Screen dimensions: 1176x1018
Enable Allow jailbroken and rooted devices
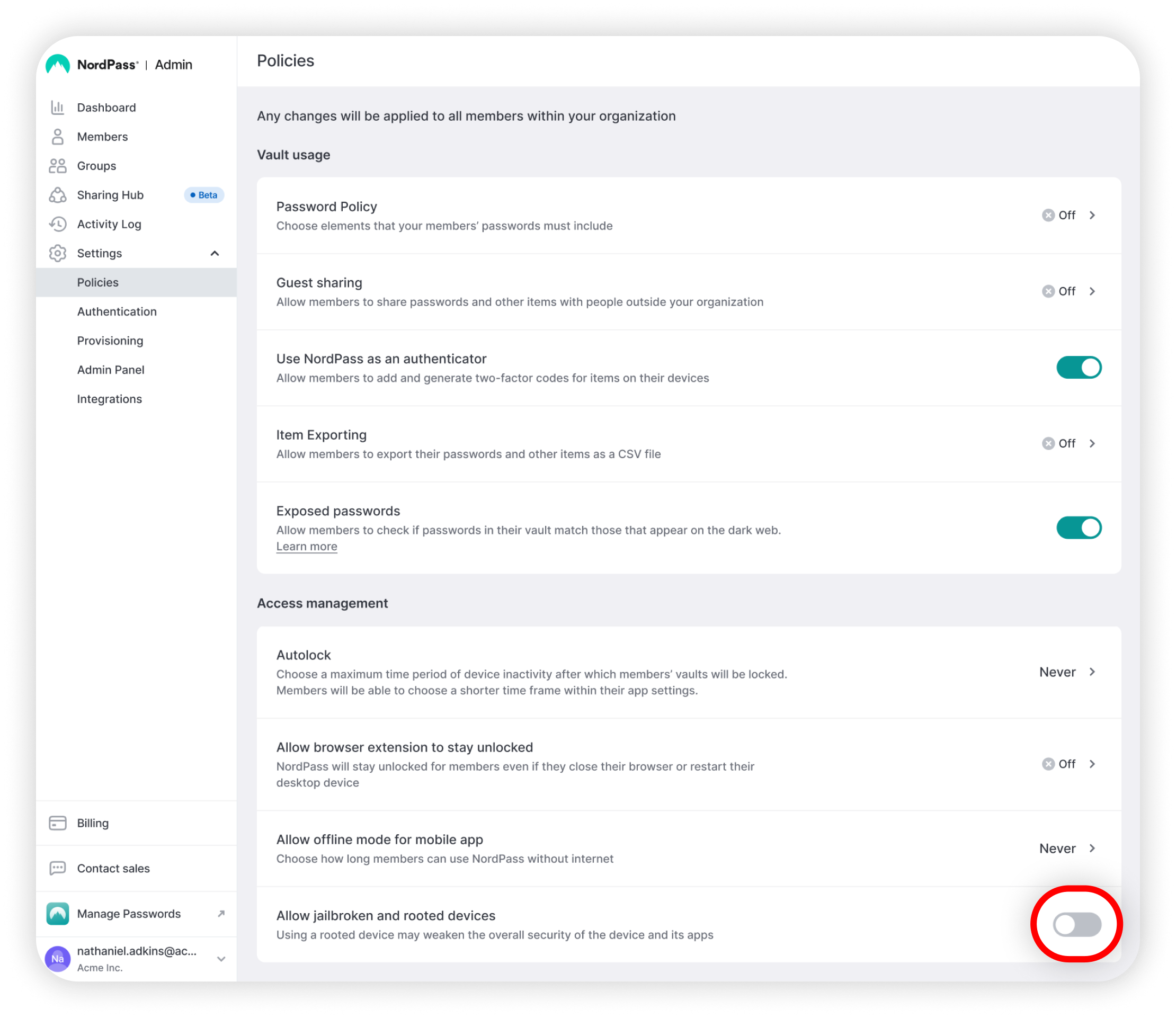point(1076,925)
